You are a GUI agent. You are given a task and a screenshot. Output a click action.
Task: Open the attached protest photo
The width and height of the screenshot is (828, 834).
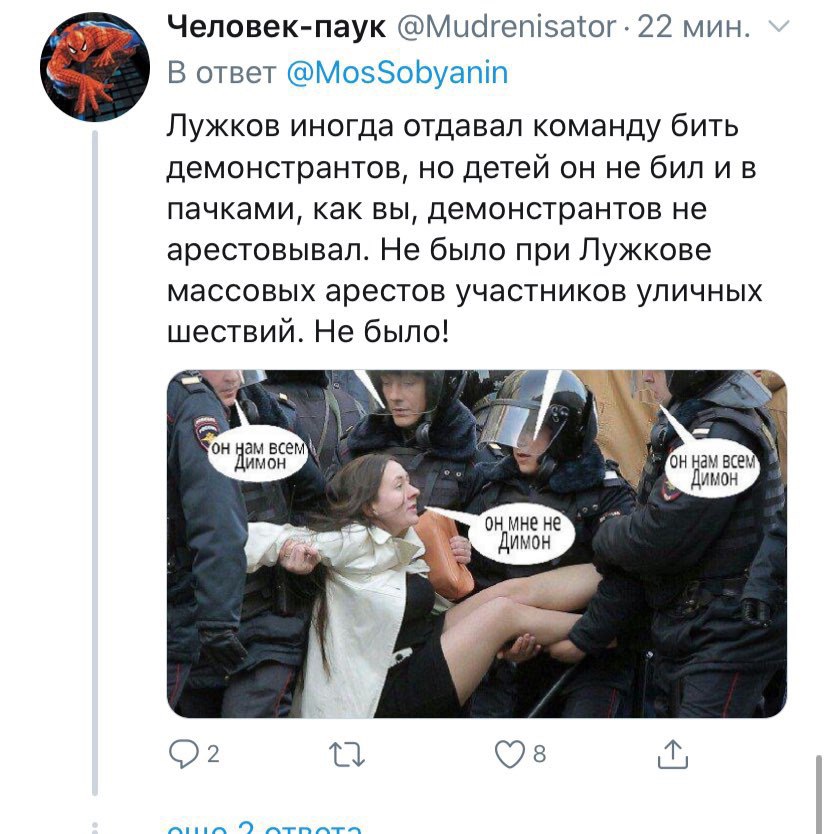pyautogui.click(x=477, y=544)
